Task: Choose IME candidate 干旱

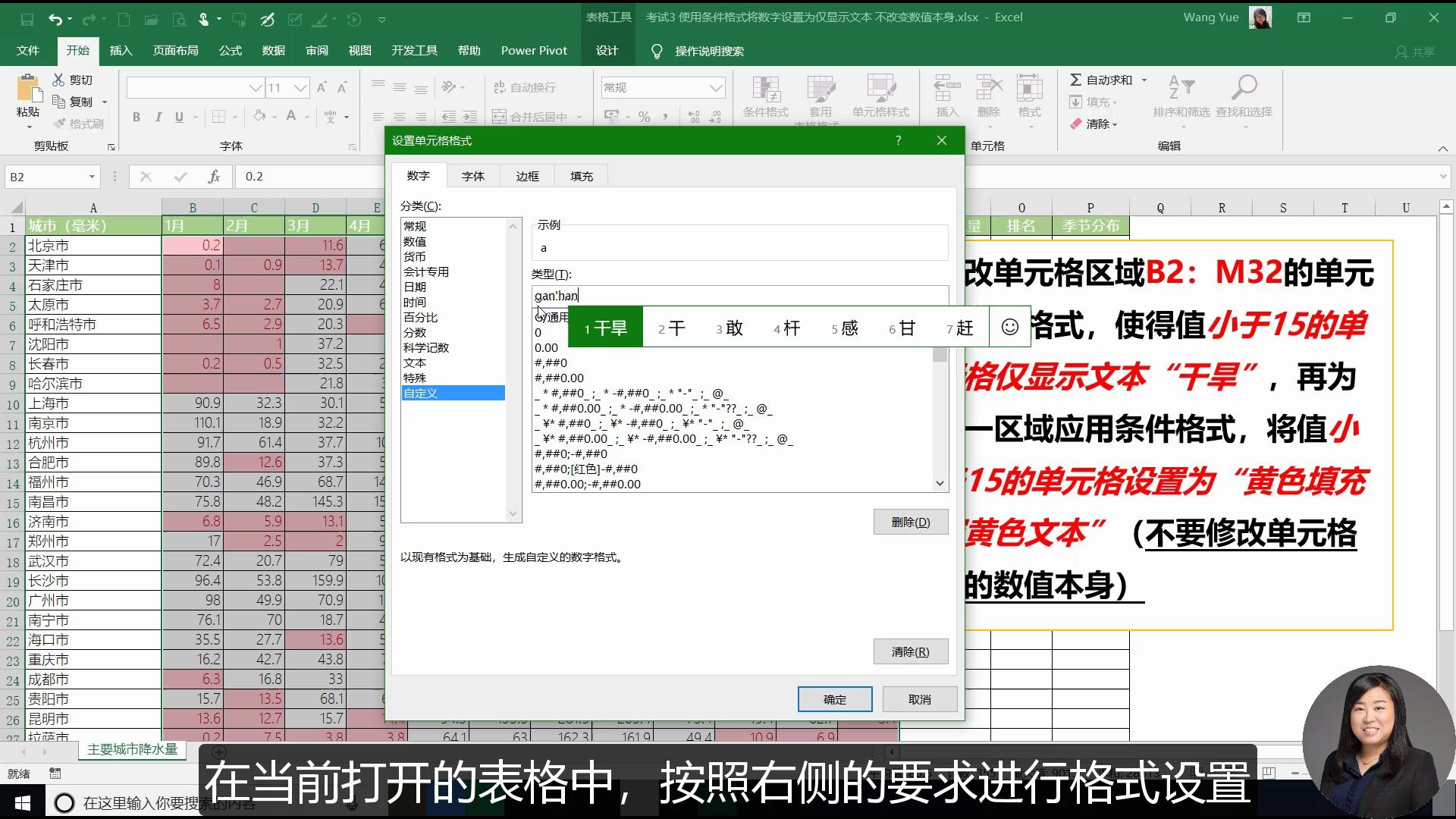Action: [605, 328]
